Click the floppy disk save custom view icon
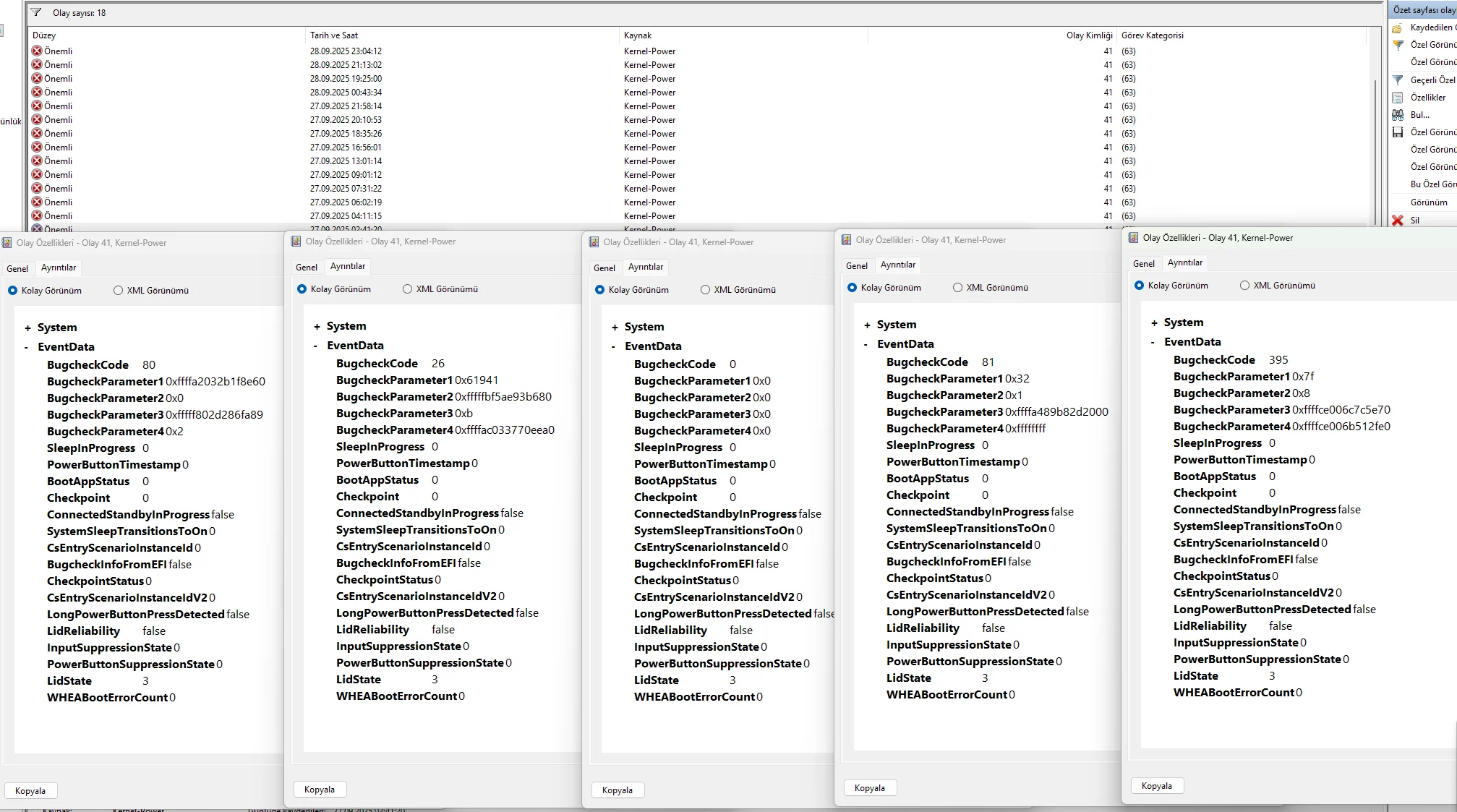 (1397, 132)
